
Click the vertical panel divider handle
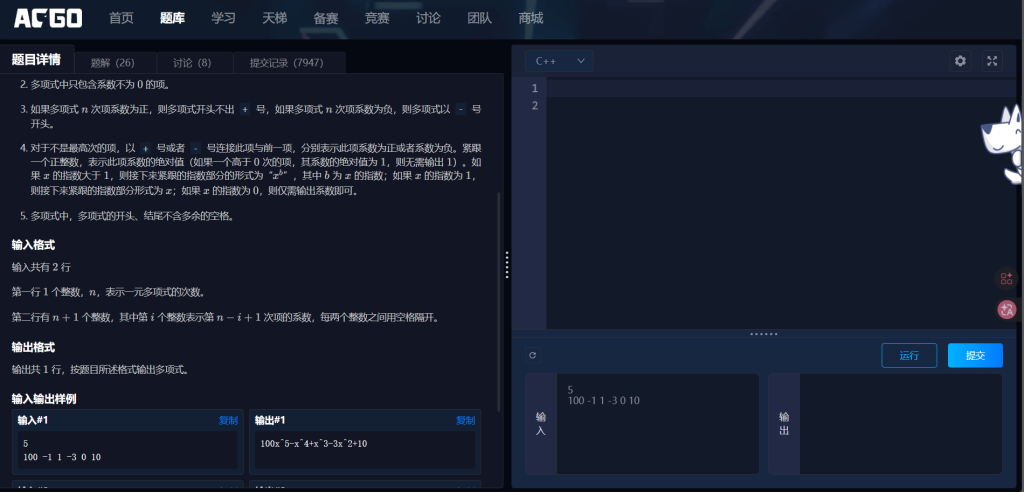click(x=507, y=265)
